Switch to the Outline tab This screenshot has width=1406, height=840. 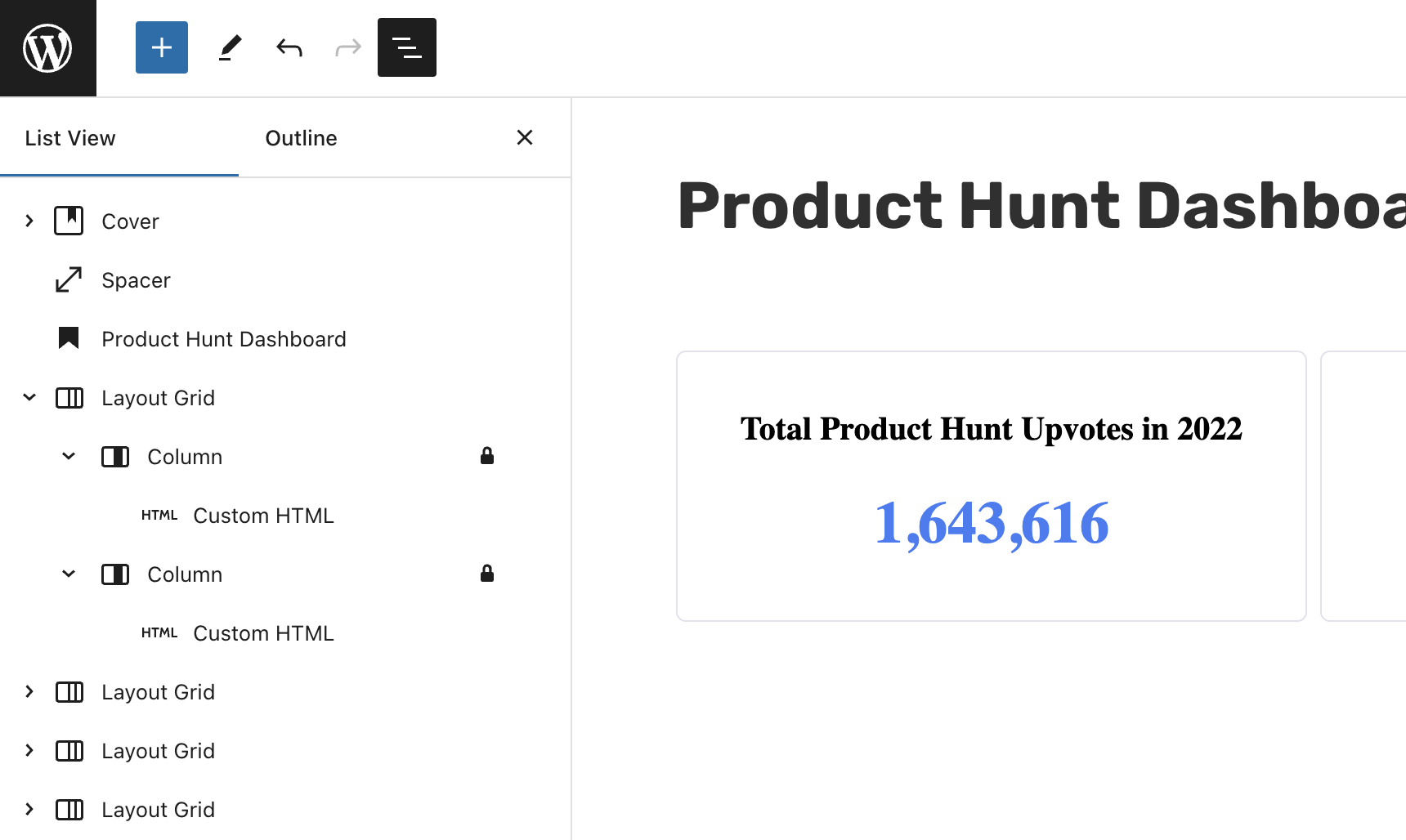(x=301, y=138)
